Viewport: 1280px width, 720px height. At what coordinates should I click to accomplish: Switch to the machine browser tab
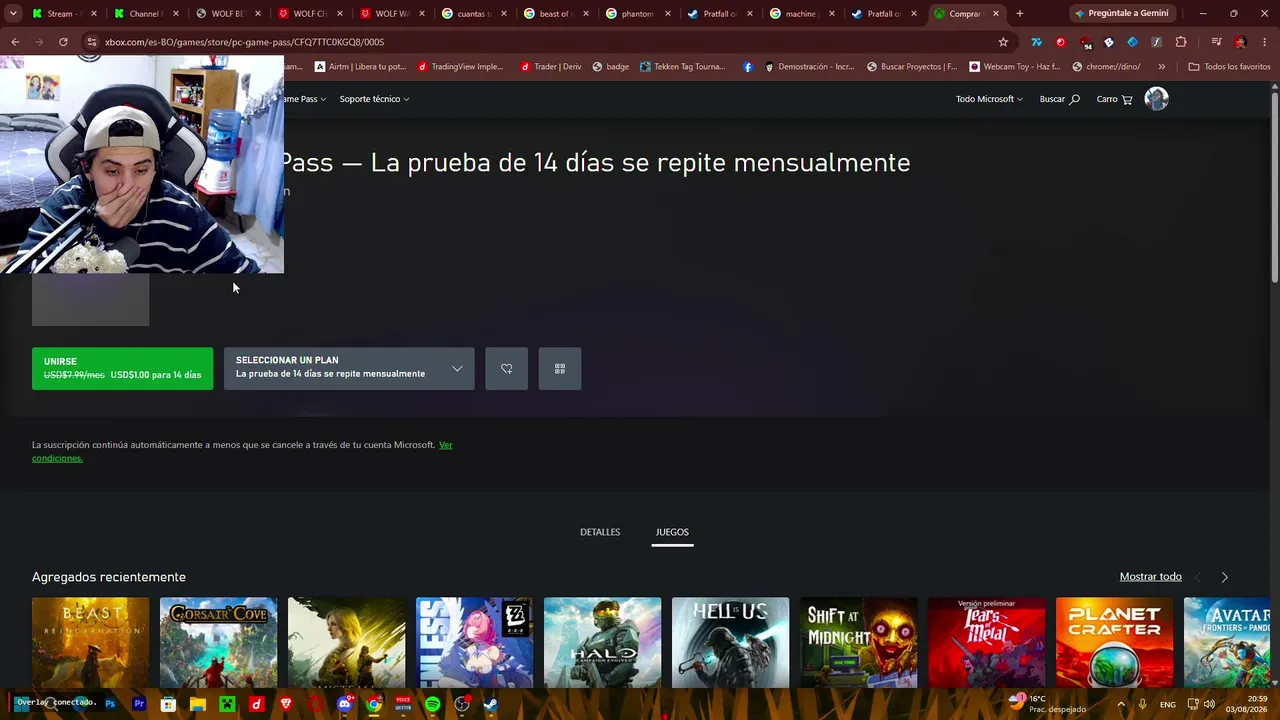[803, 14]
